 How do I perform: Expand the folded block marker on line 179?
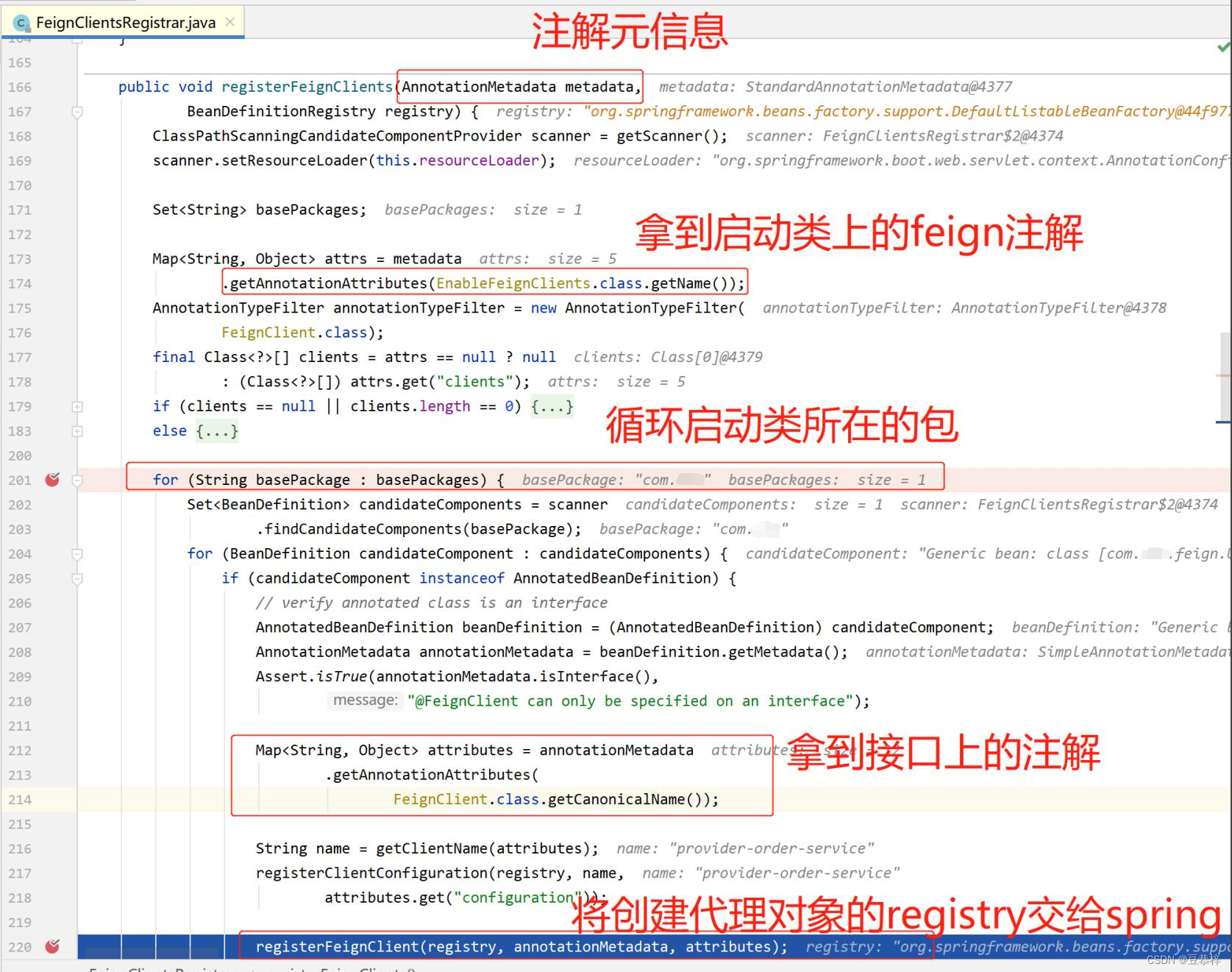point(77,406)
